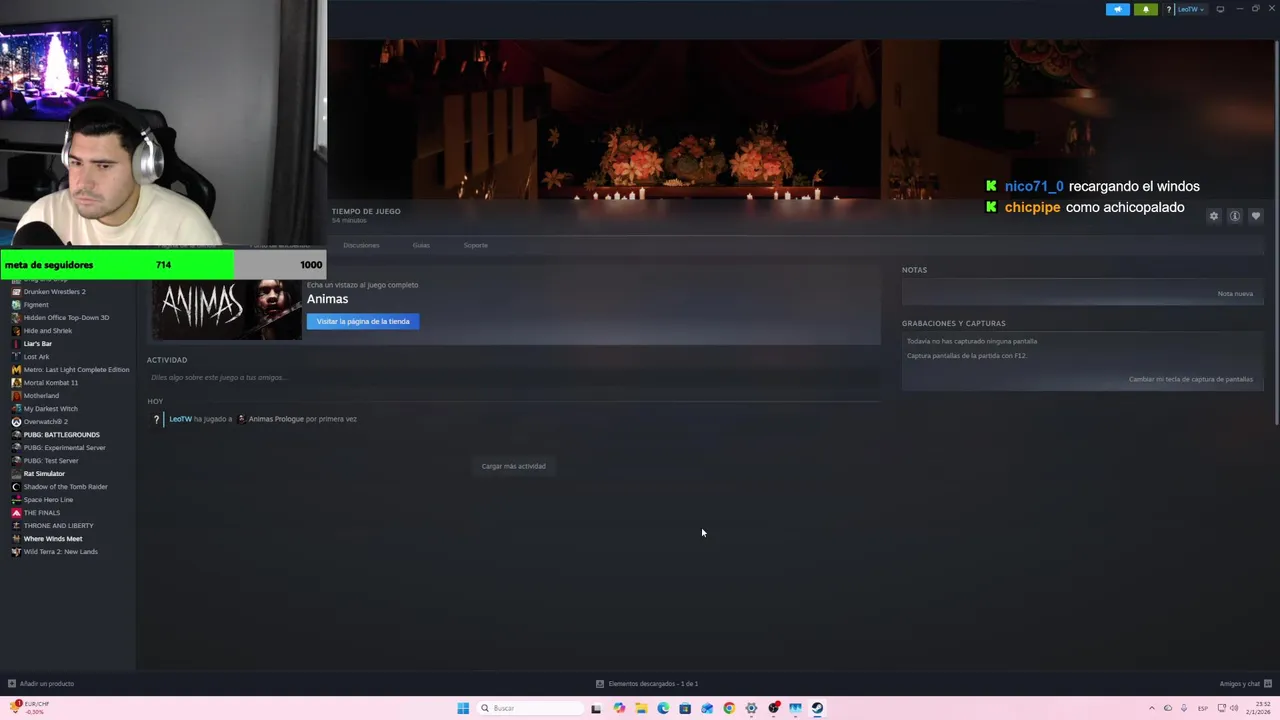The width and height of the screenshot is (1280, 720).
Task: Click Cargar más actividad
Action: coord(514,466)
